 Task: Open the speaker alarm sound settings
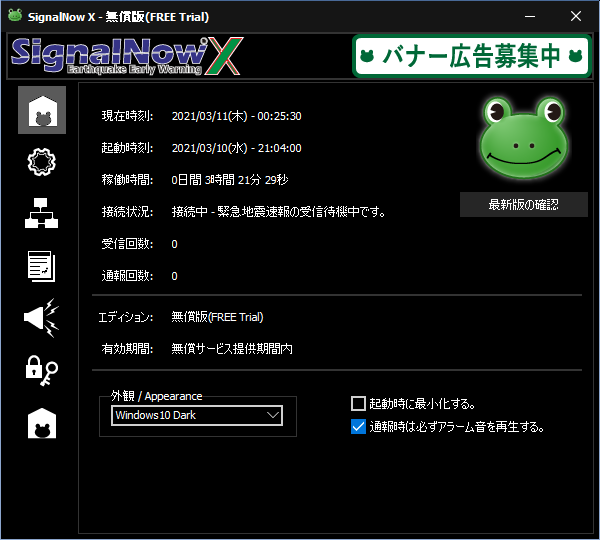pos(41,318)
